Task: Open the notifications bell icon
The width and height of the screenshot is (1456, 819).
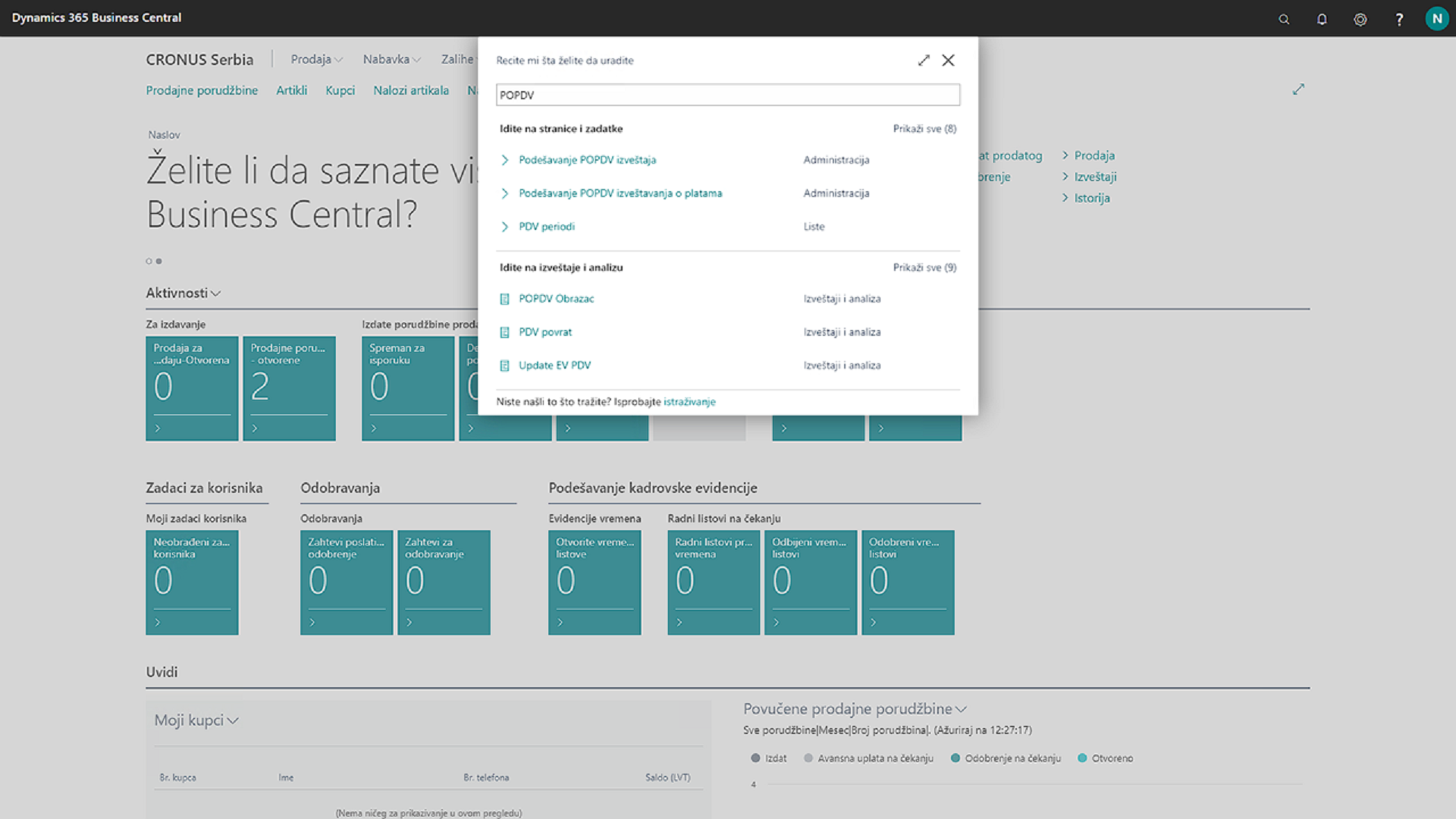Action: tap(1322, 19)
